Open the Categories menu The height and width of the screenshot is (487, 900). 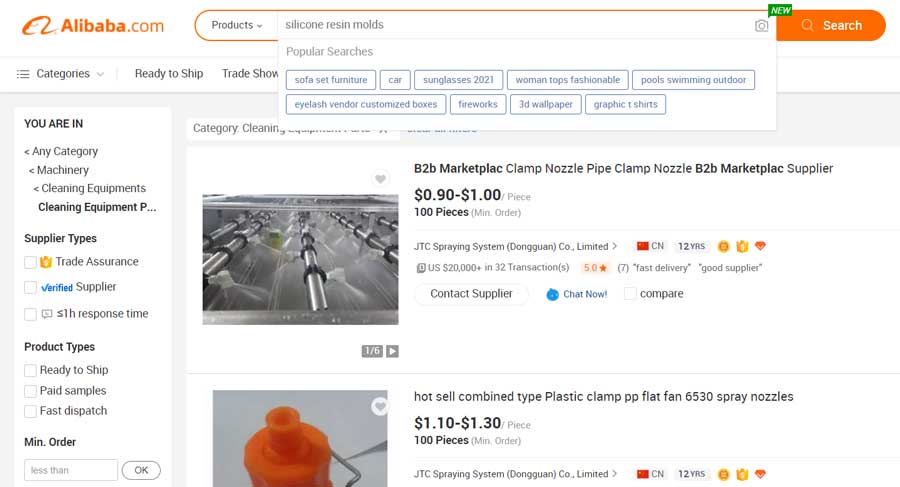(x=61, y=74)
